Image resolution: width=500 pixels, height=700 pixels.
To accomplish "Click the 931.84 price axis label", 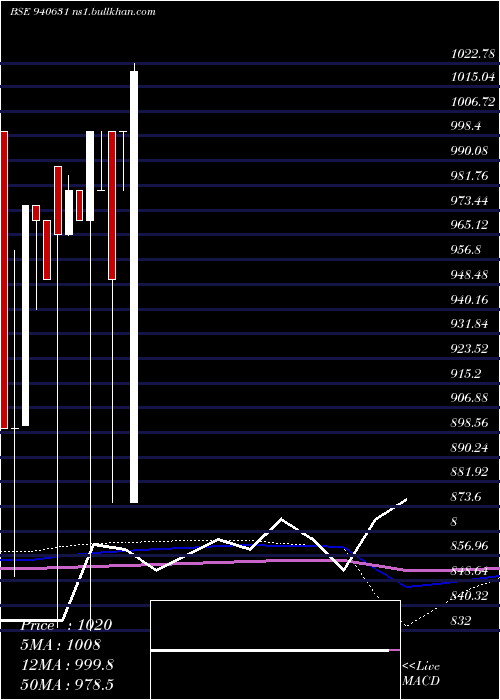I will [x=470, y=324].
